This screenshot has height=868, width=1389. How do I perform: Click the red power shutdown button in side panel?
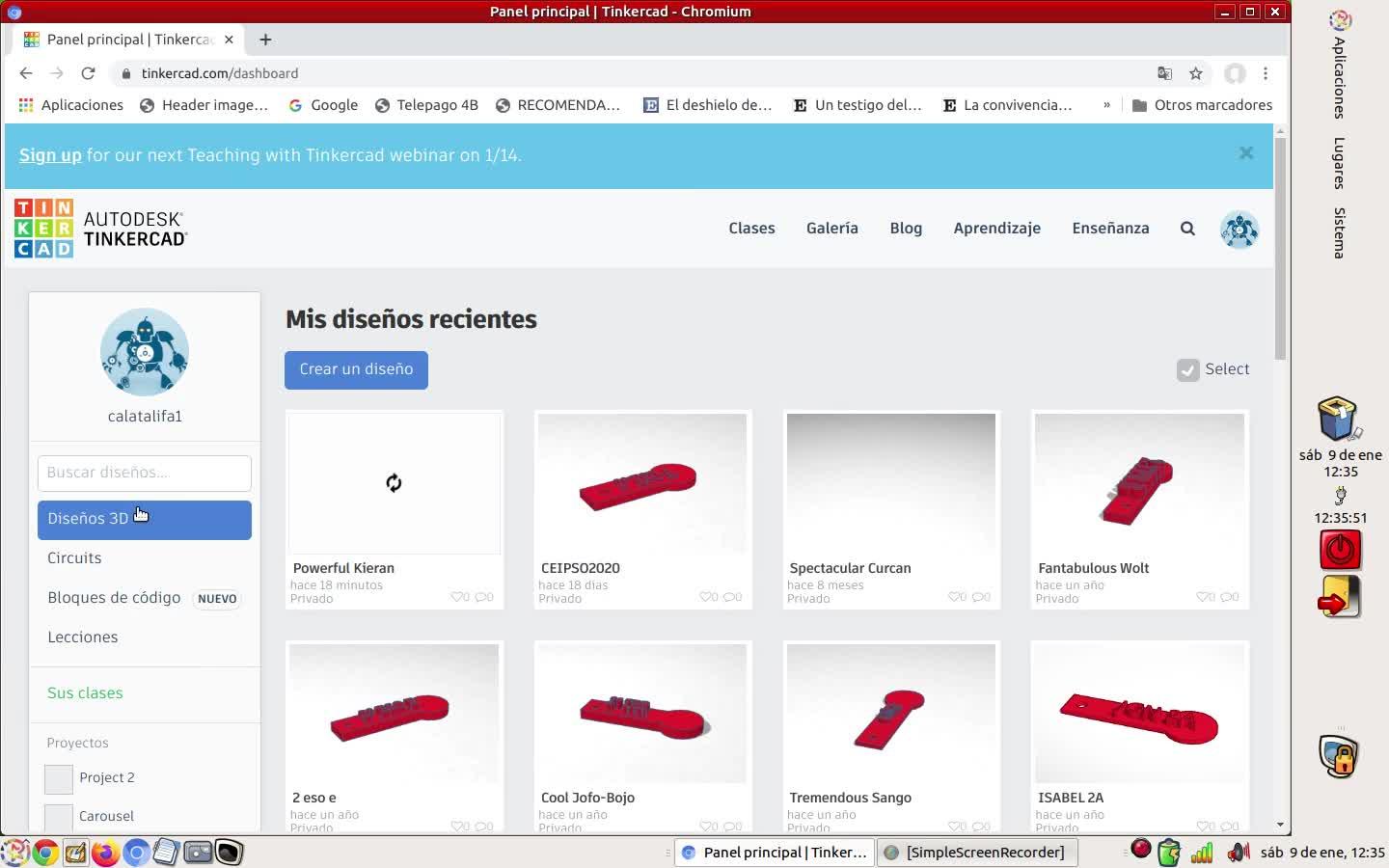point(1341,550)
